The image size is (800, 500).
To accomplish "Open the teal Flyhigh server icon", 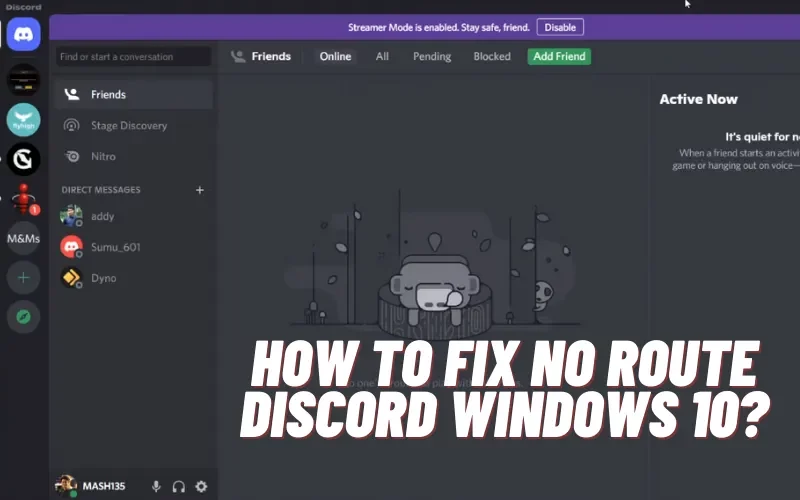I will pos(23,119).
